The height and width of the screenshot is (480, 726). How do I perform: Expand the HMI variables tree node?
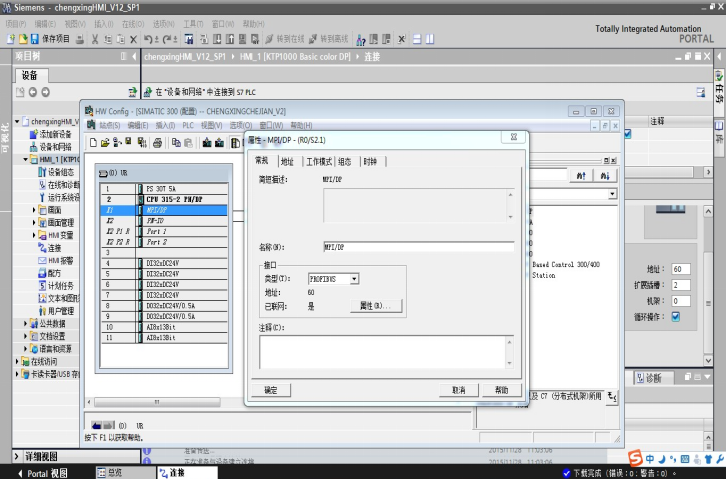coord(34,235)
